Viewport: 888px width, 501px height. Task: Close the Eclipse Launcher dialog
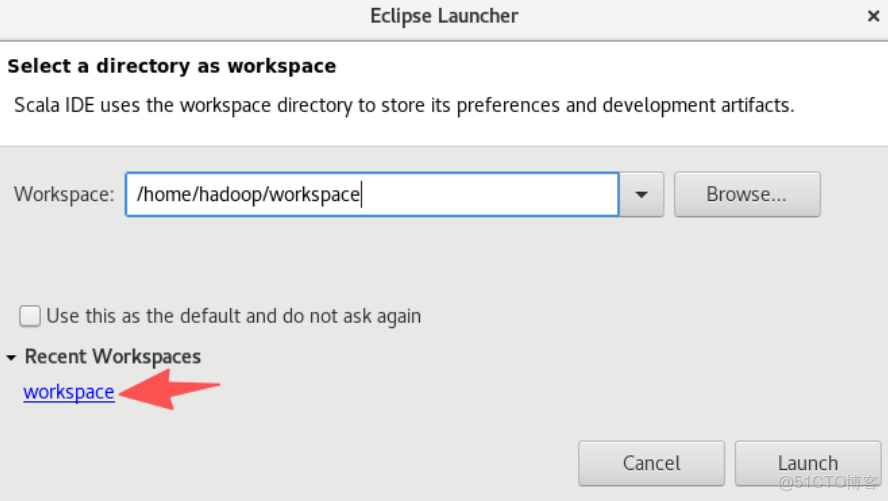click(x=873, y=16)
